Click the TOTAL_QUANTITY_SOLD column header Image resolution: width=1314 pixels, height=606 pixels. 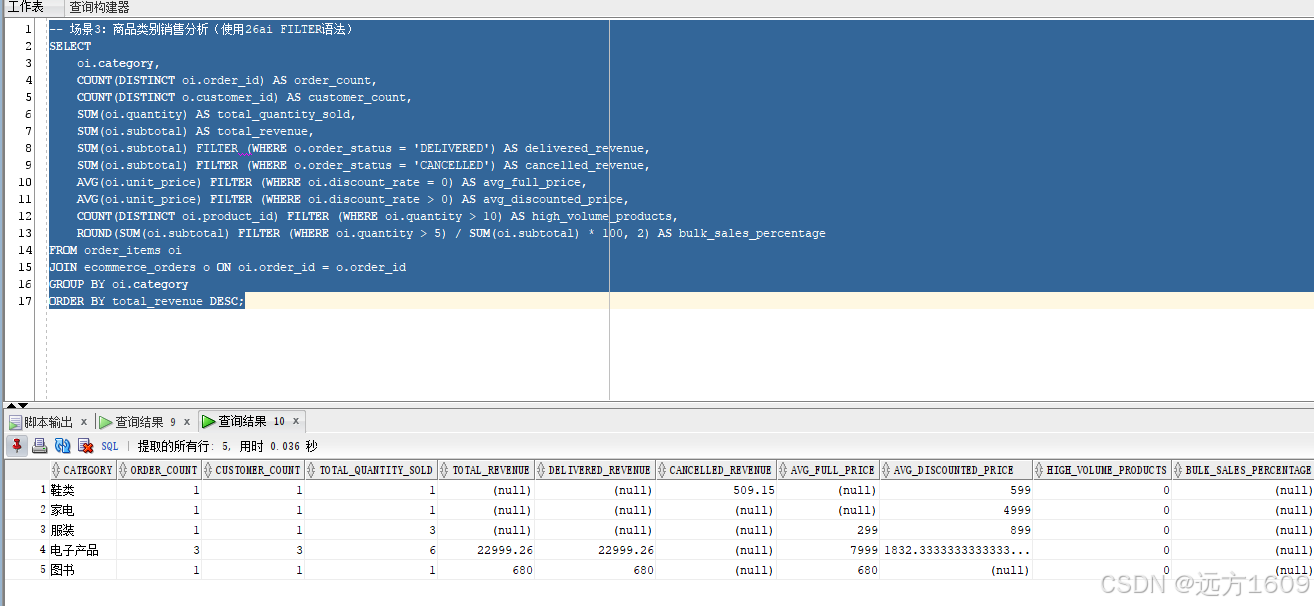click(371, 470)
